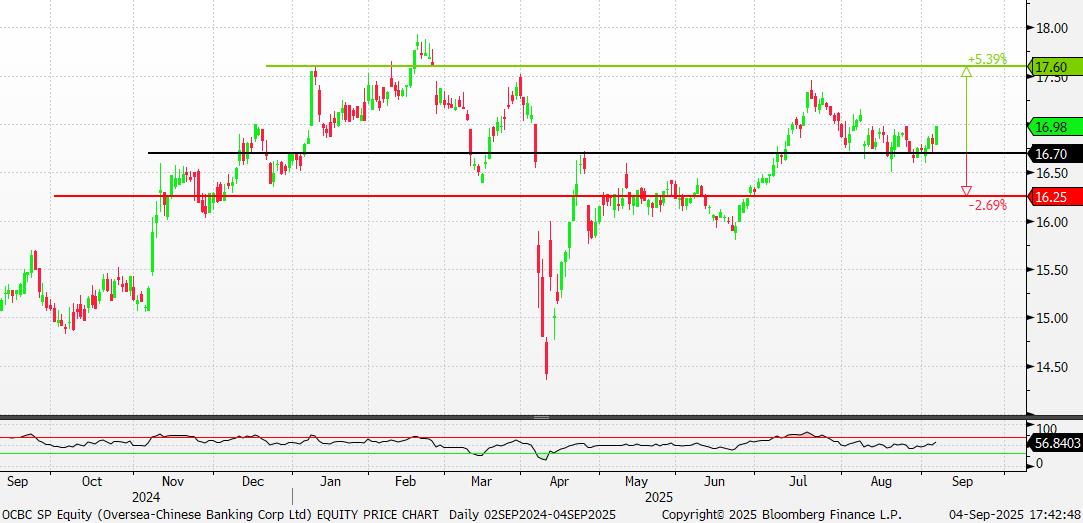1083x523 pixels.
Task: Click the 2024 year label
Action: pyautogui.click(x=146, y=497)
